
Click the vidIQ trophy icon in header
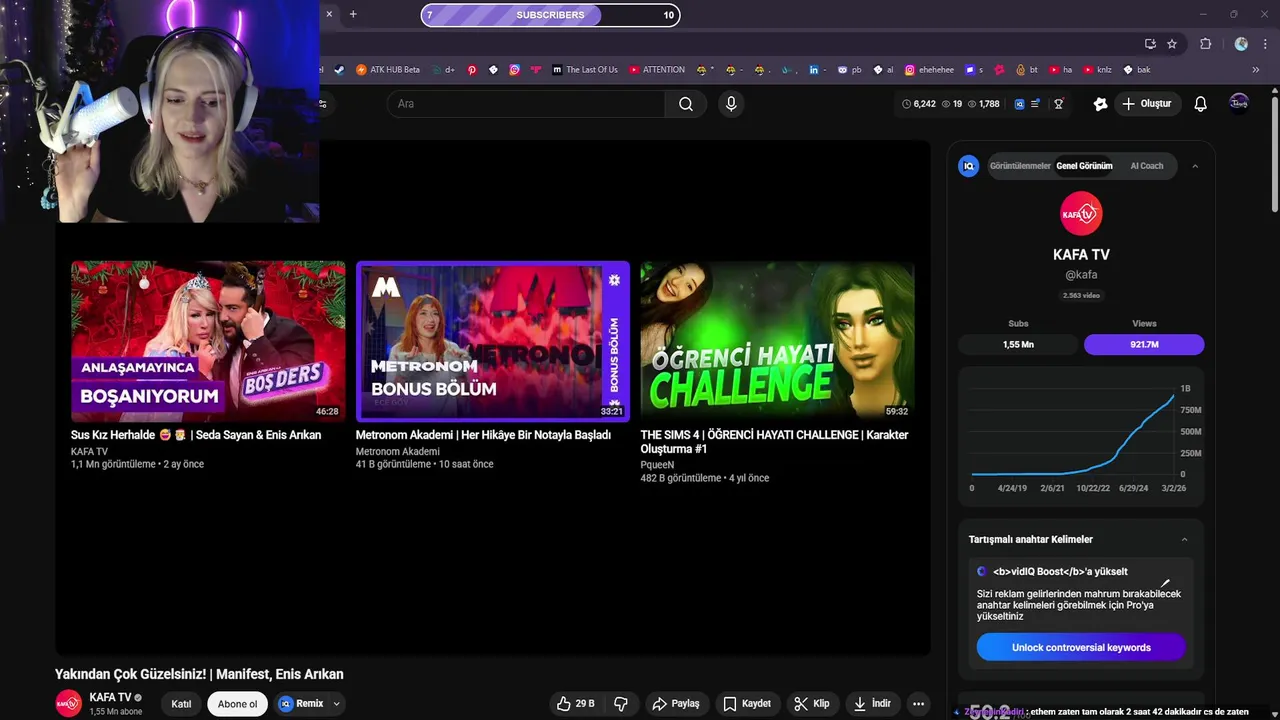pyautogui.click(x=1058, y=104)
